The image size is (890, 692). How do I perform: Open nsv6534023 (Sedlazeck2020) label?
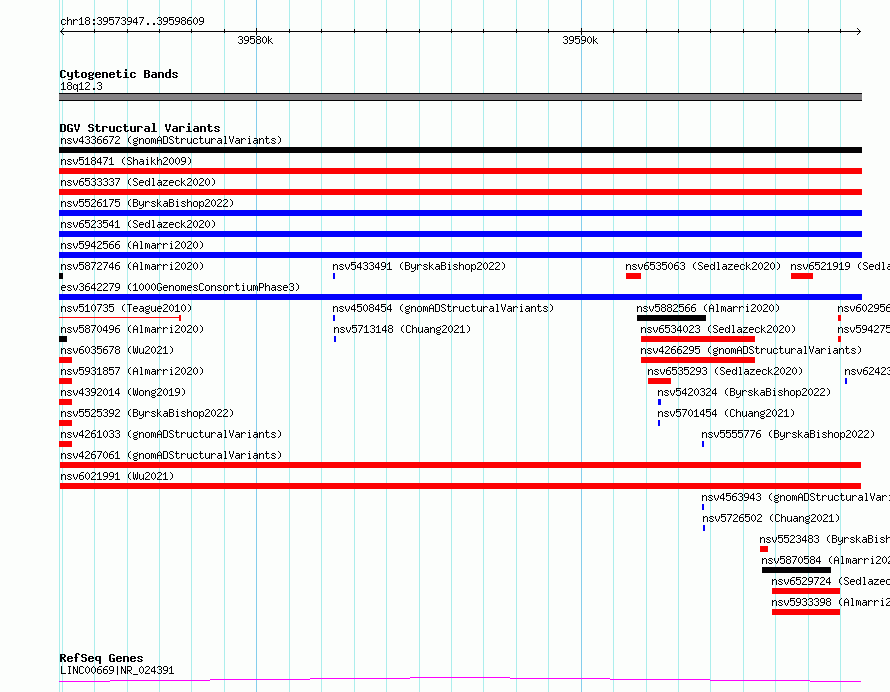[x=718, y=329]
